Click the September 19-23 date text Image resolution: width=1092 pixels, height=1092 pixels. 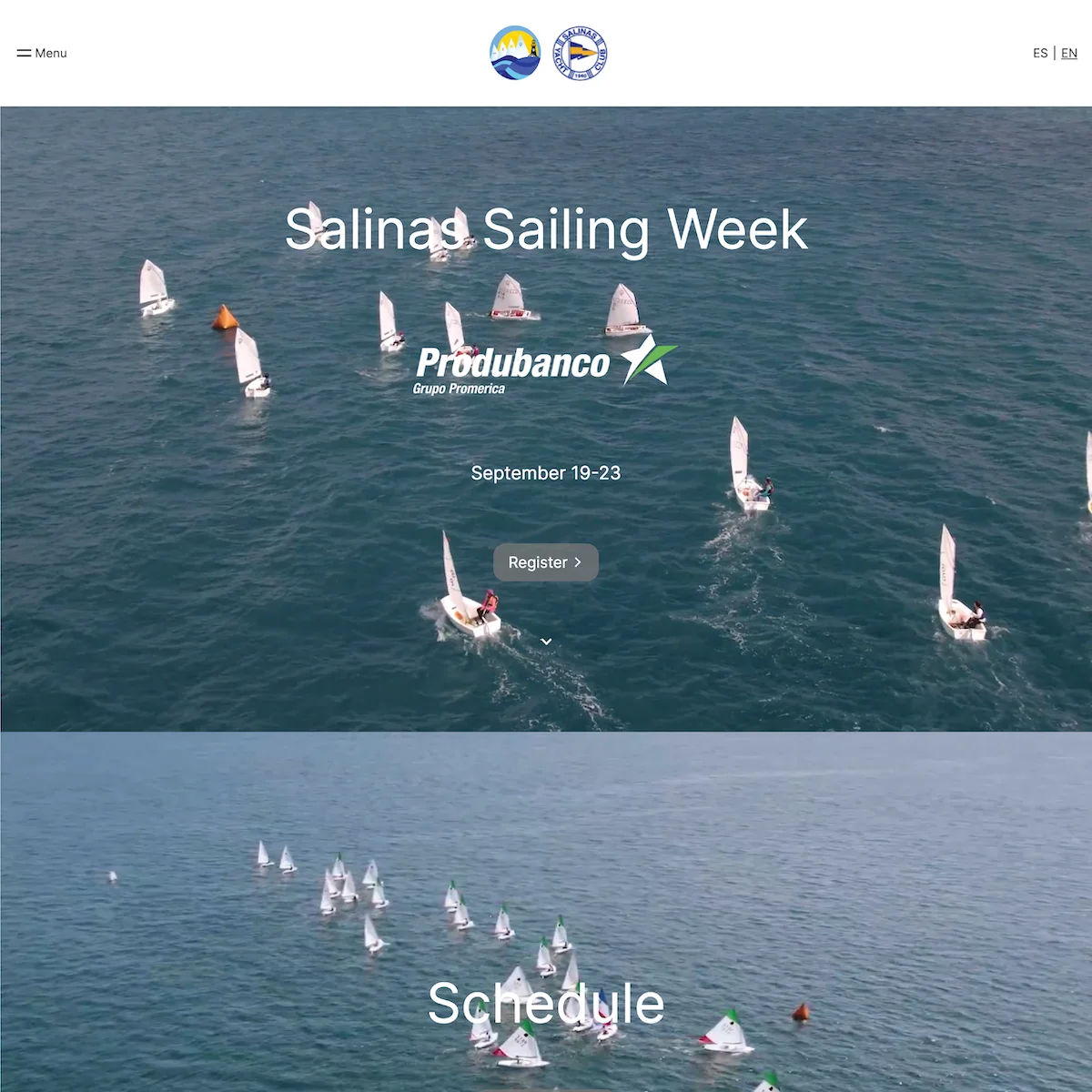coord(546,473)
